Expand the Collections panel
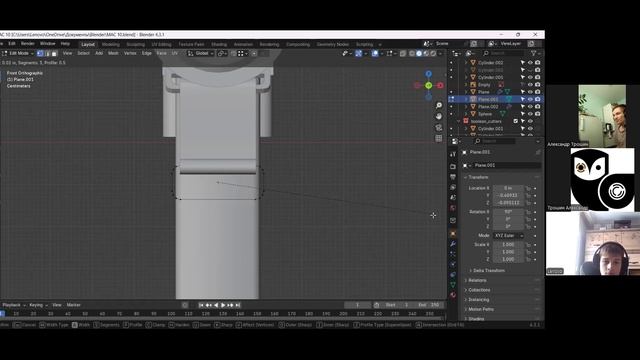 tap(479, 290)
